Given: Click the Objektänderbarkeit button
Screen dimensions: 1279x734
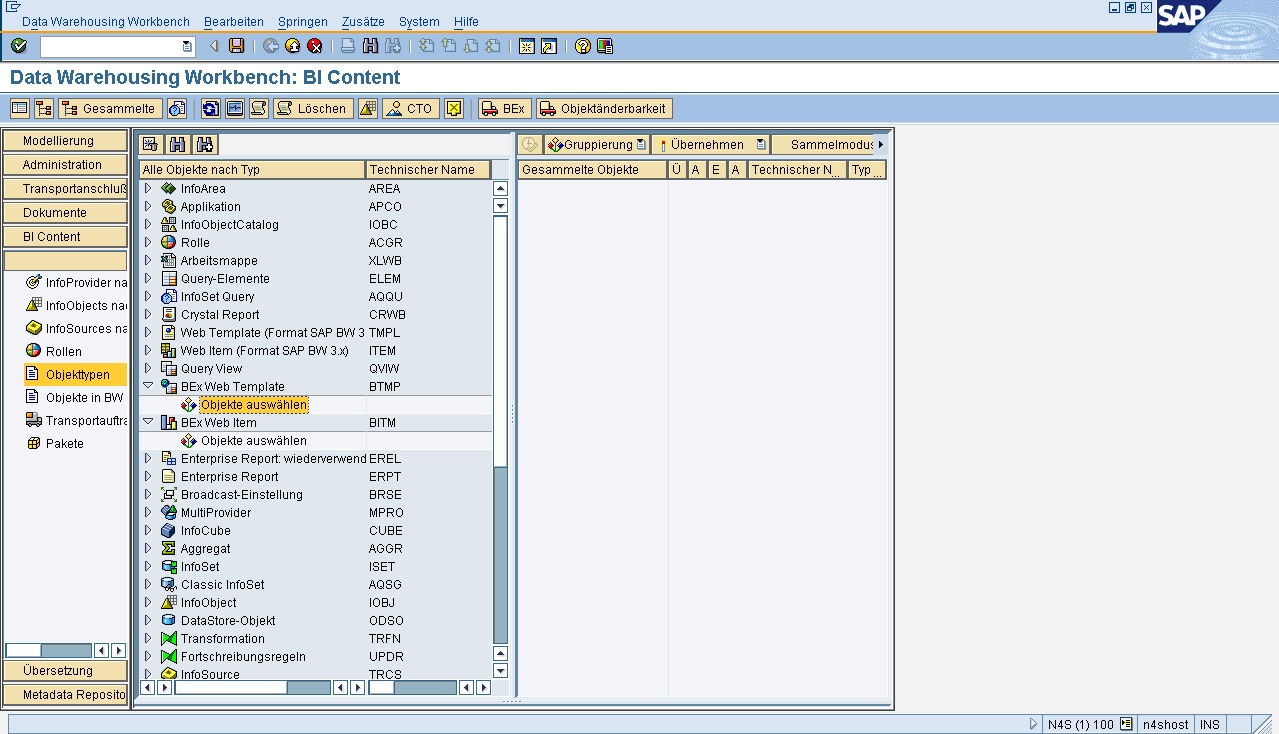Looking at the screenshot, I should (604, 108).
